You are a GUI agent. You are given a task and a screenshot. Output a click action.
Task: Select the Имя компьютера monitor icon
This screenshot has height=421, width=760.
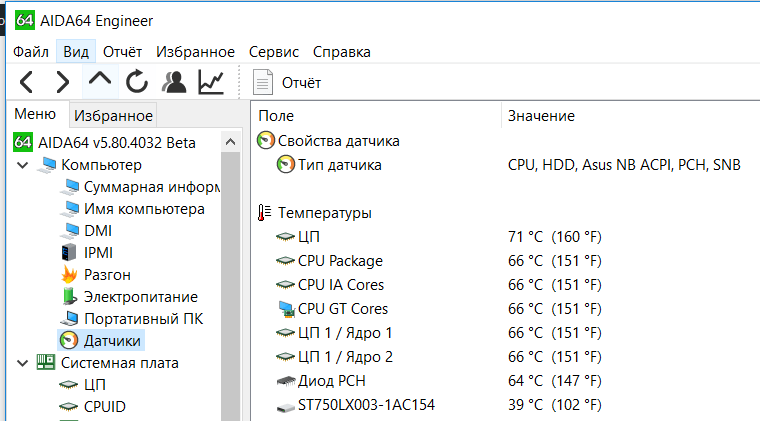(x=70, y=209)
